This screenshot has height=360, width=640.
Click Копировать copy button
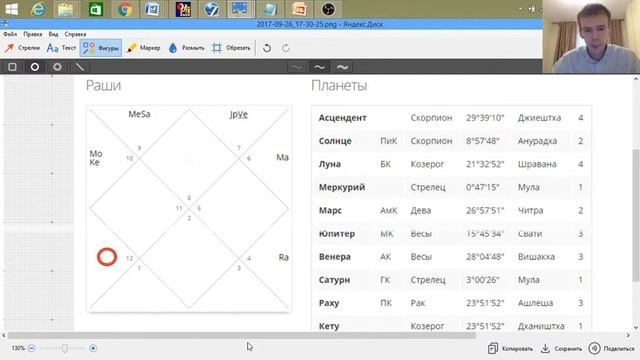[x=510, y=349]
